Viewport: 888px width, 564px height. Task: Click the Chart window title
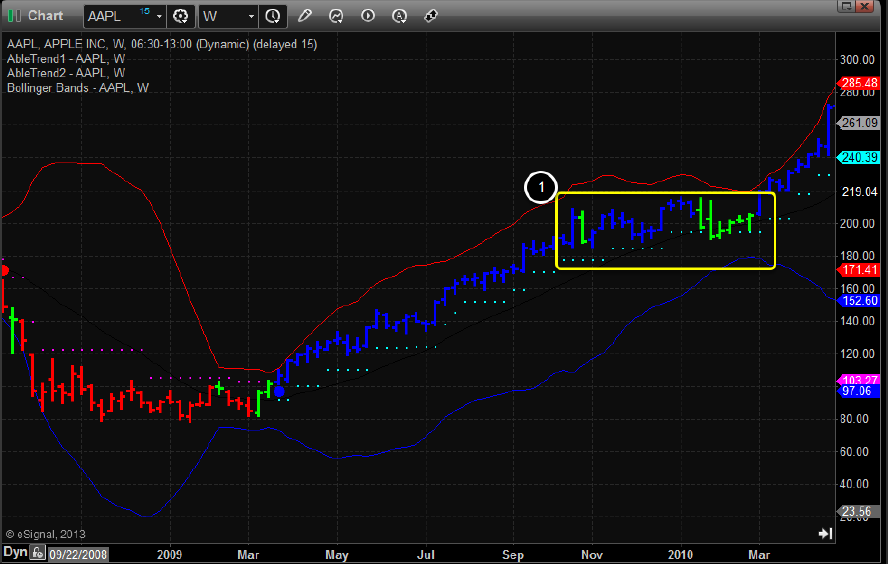[x=45, y=16]
